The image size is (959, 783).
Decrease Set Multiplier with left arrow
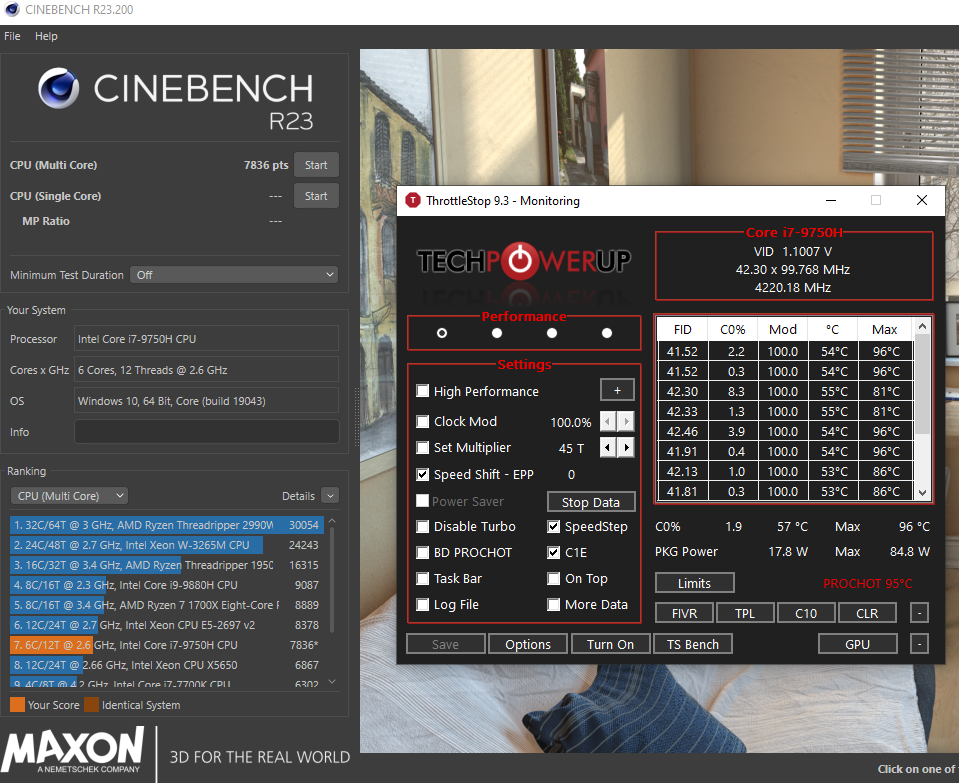(608, 447)
